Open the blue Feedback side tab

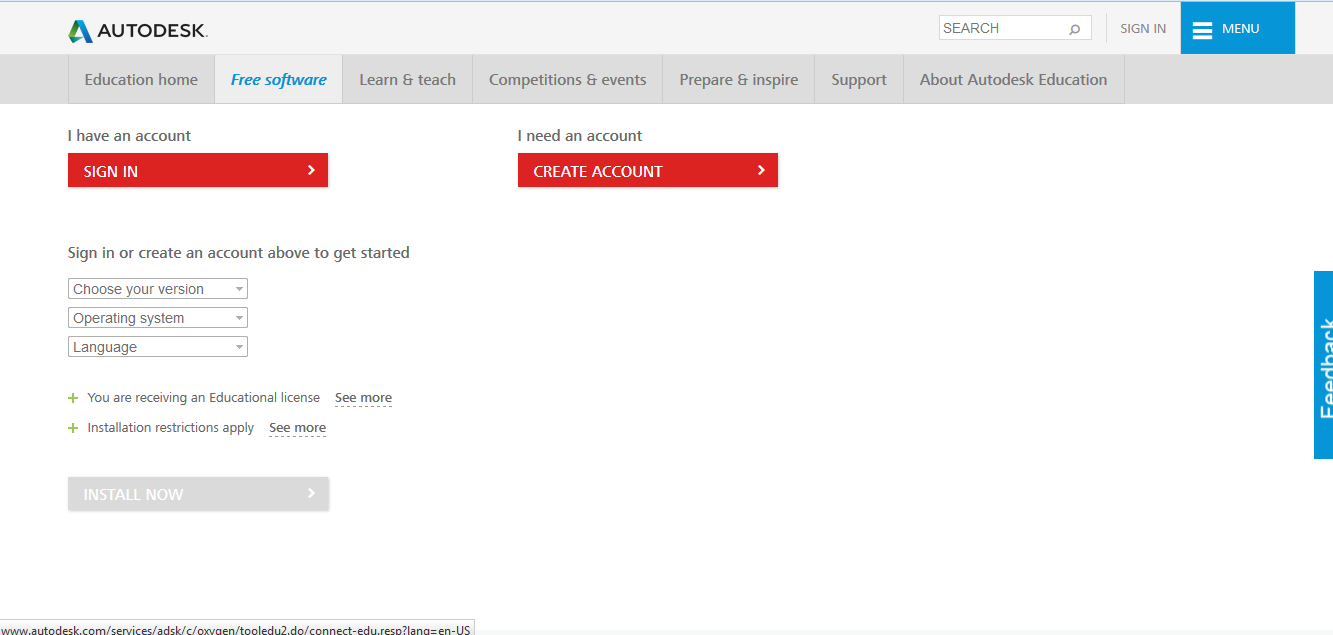1323,365
